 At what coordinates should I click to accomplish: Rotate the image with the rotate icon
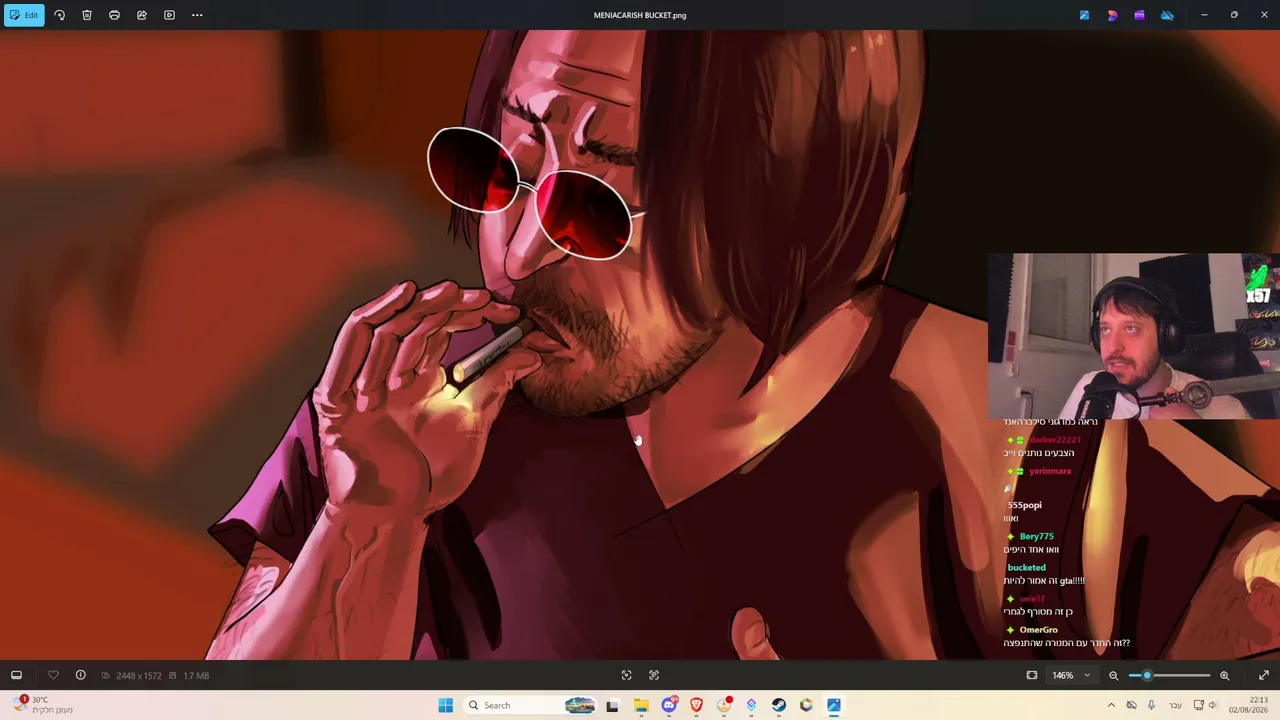[x=59, y=15]
